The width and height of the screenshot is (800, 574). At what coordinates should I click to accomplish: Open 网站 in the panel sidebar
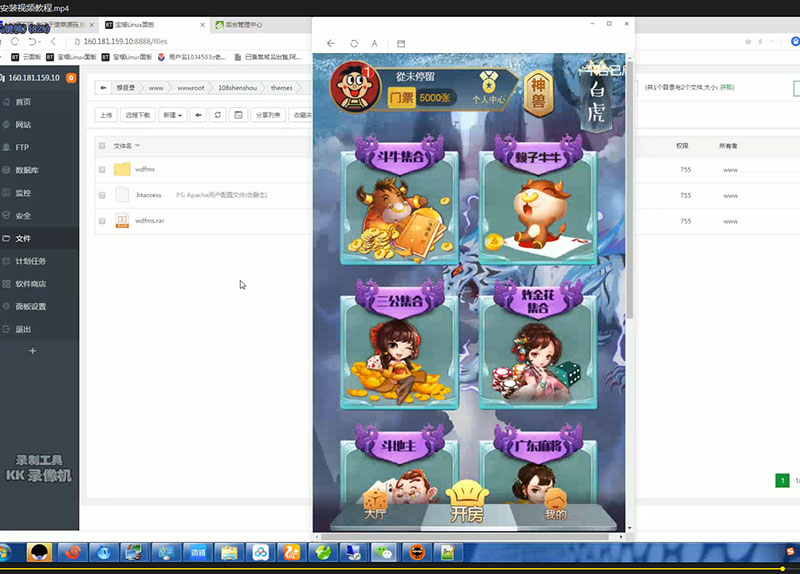click(x=23, y=124)
